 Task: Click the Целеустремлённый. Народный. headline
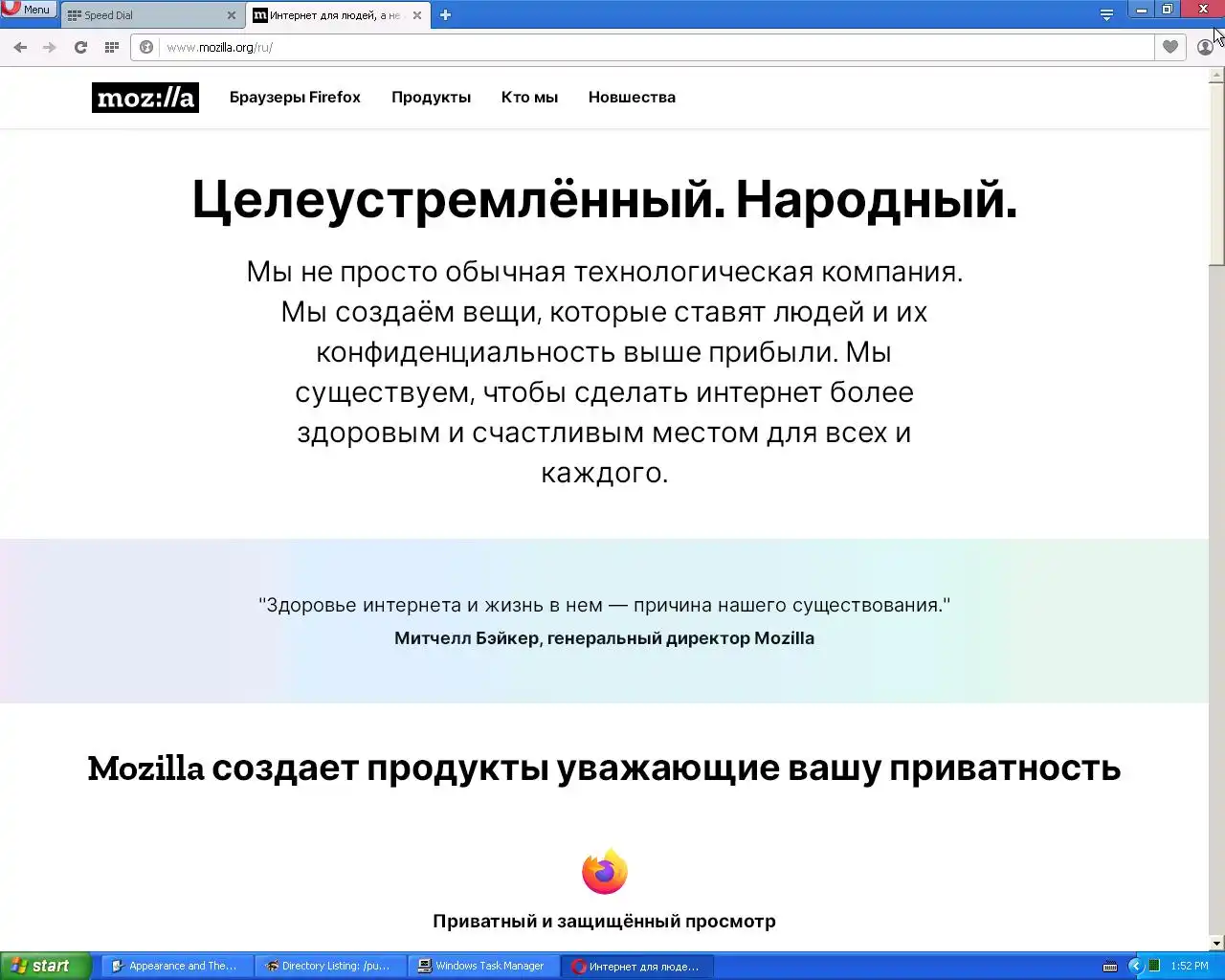604,201
